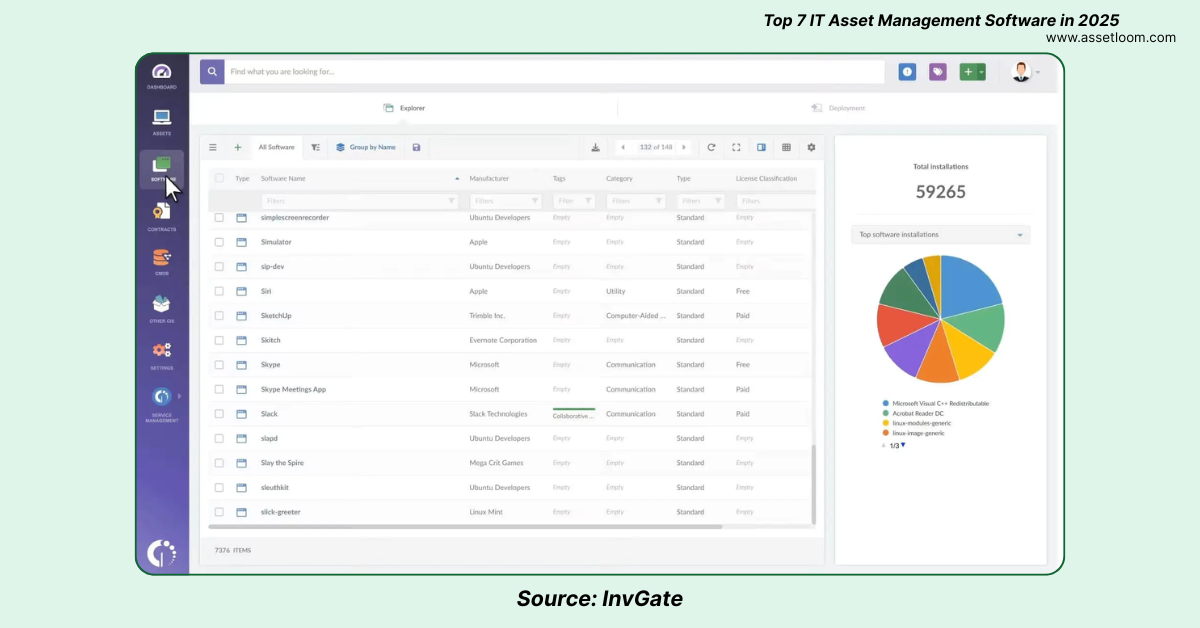Screen dimensions: 1200x628
Task: Open the list settings gear icon
Action: [811, 147]
